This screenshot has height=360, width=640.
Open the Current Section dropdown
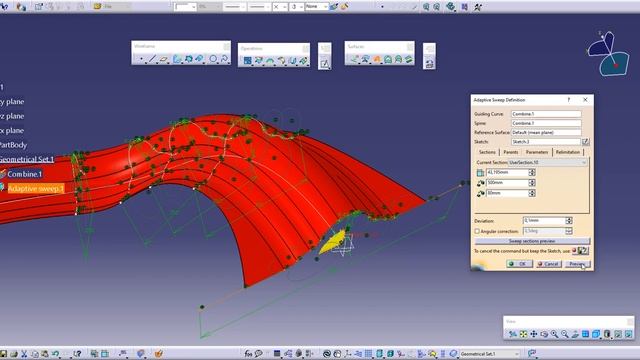tap(548, 162)
